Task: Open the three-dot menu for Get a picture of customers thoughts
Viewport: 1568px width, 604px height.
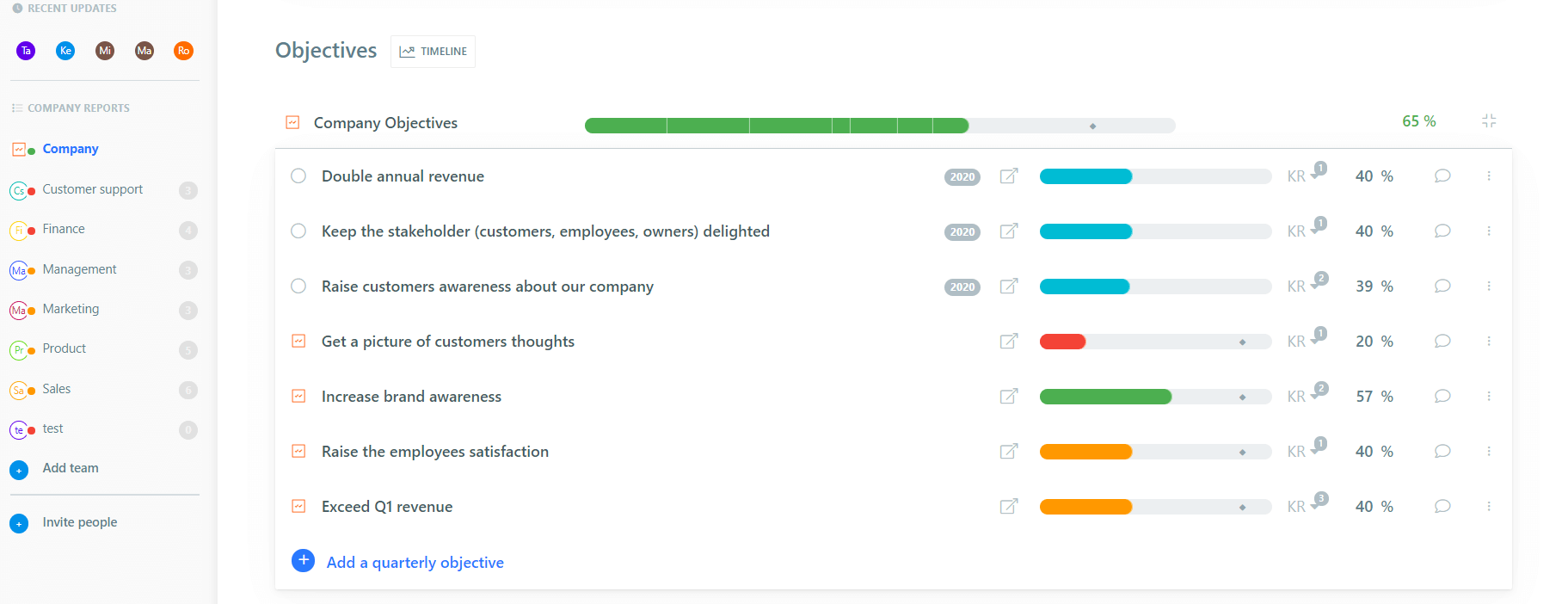Action: click(1489, 341)
